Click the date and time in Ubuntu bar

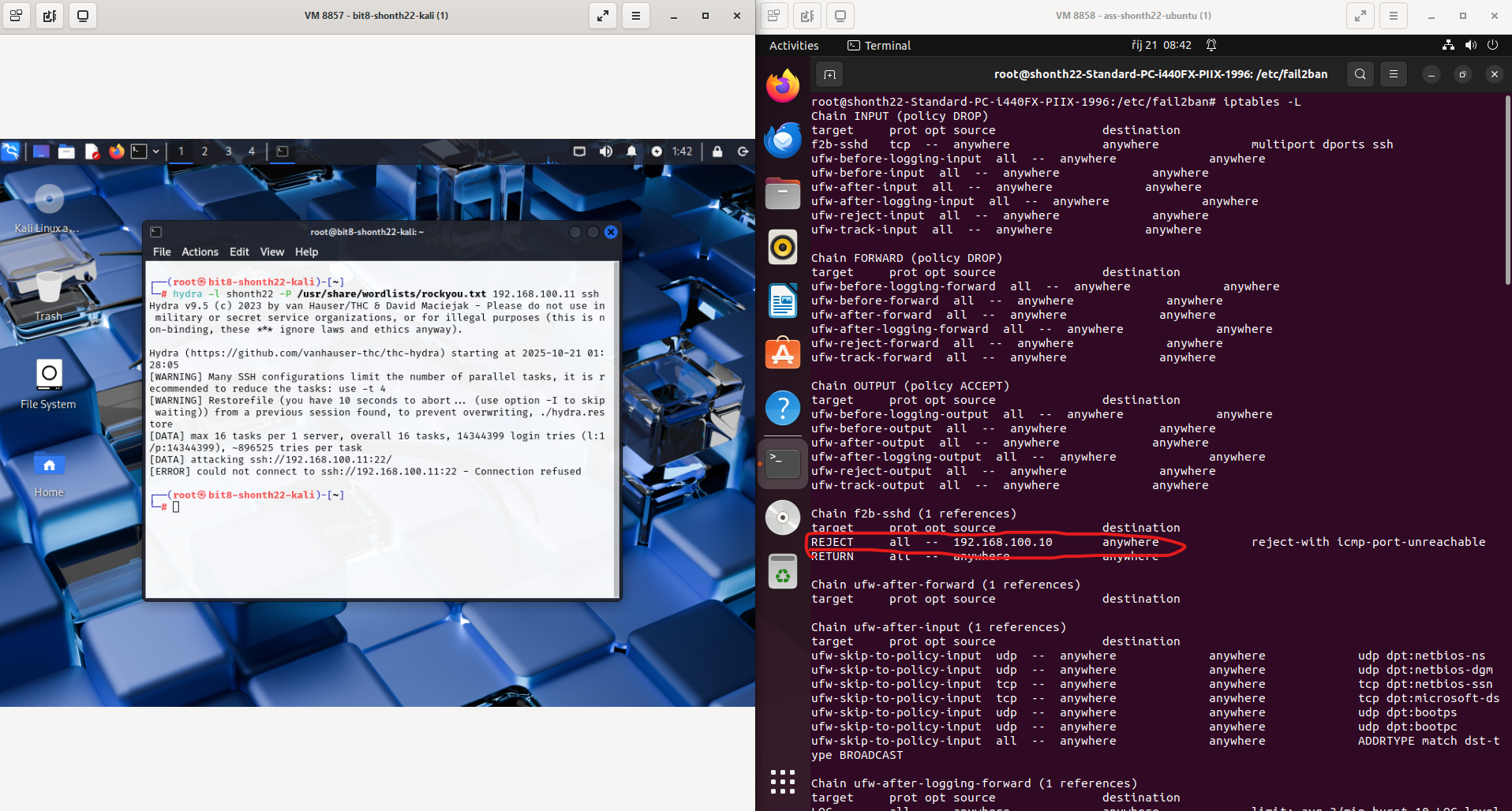point(1161,46)
